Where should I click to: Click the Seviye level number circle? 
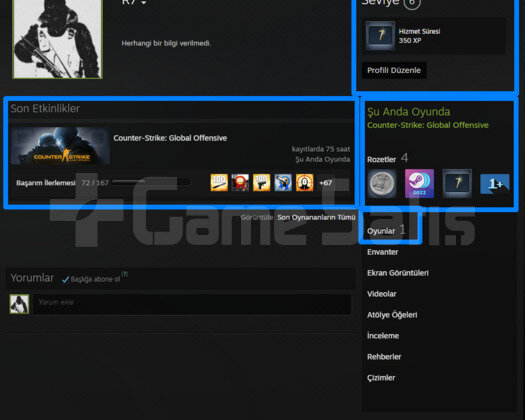[x=412, y=3]
